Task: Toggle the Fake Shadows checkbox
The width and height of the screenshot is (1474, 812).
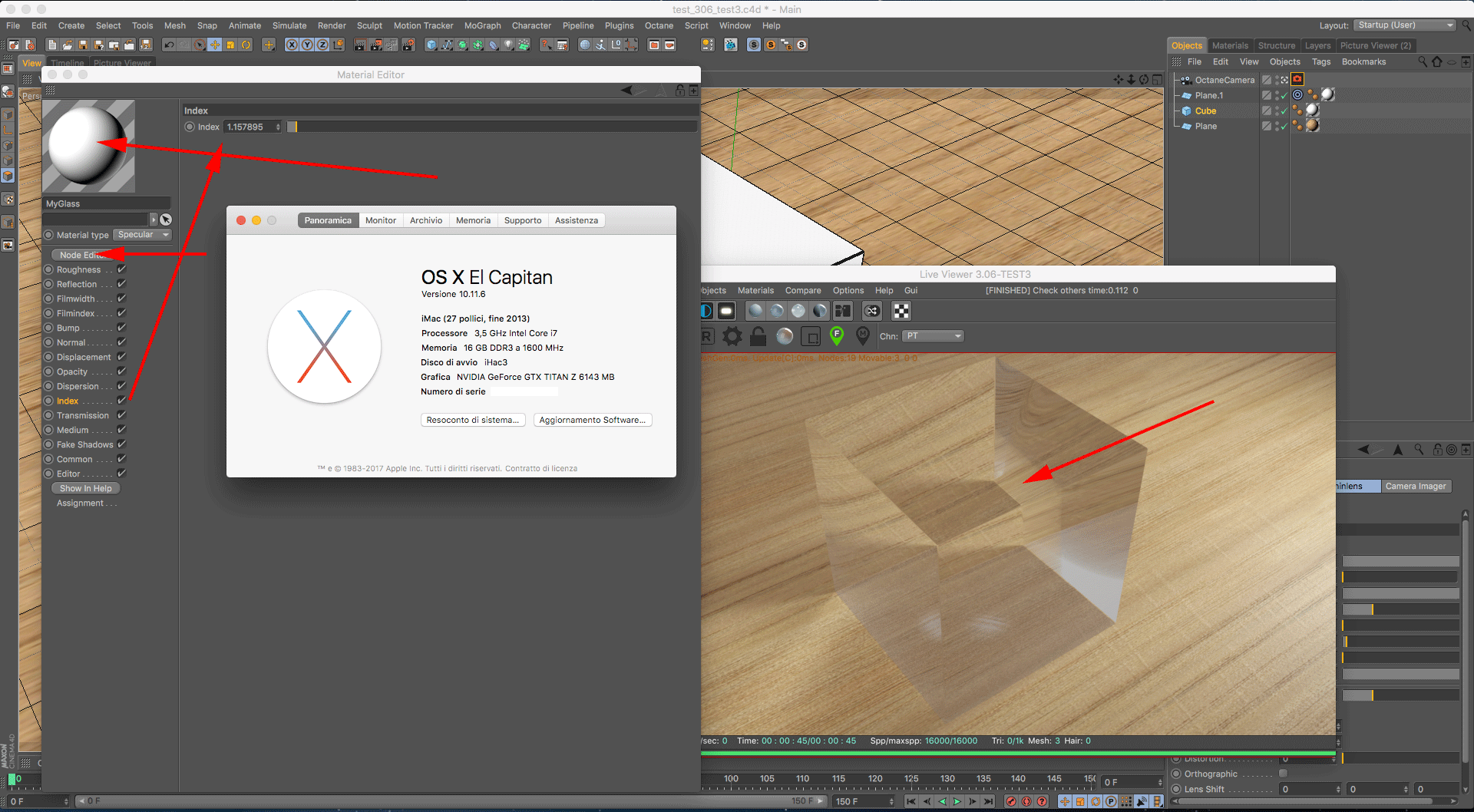Action: pos(121,444)
